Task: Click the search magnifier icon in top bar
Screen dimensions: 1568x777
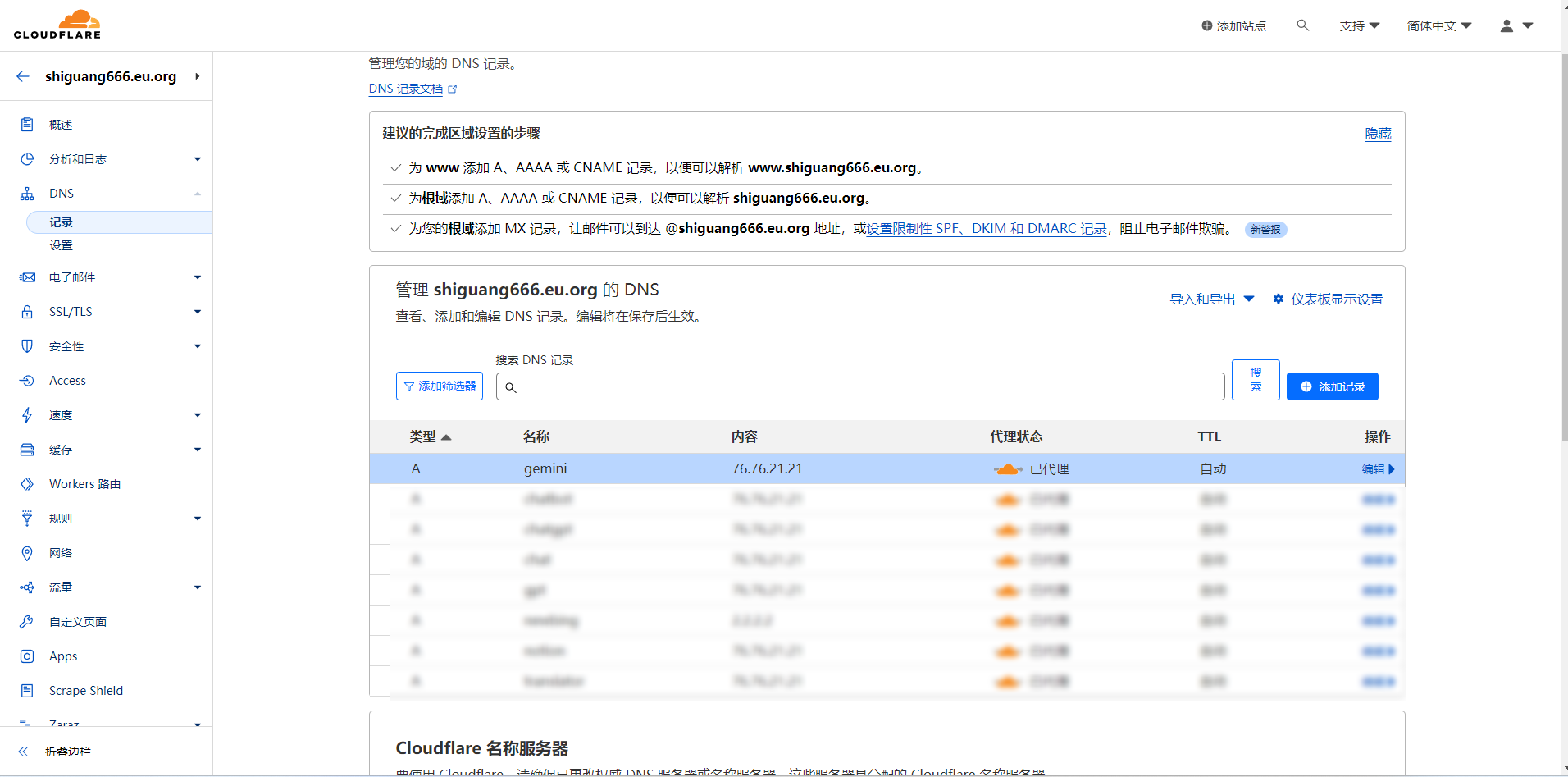Action: [x=1302, y=25]
